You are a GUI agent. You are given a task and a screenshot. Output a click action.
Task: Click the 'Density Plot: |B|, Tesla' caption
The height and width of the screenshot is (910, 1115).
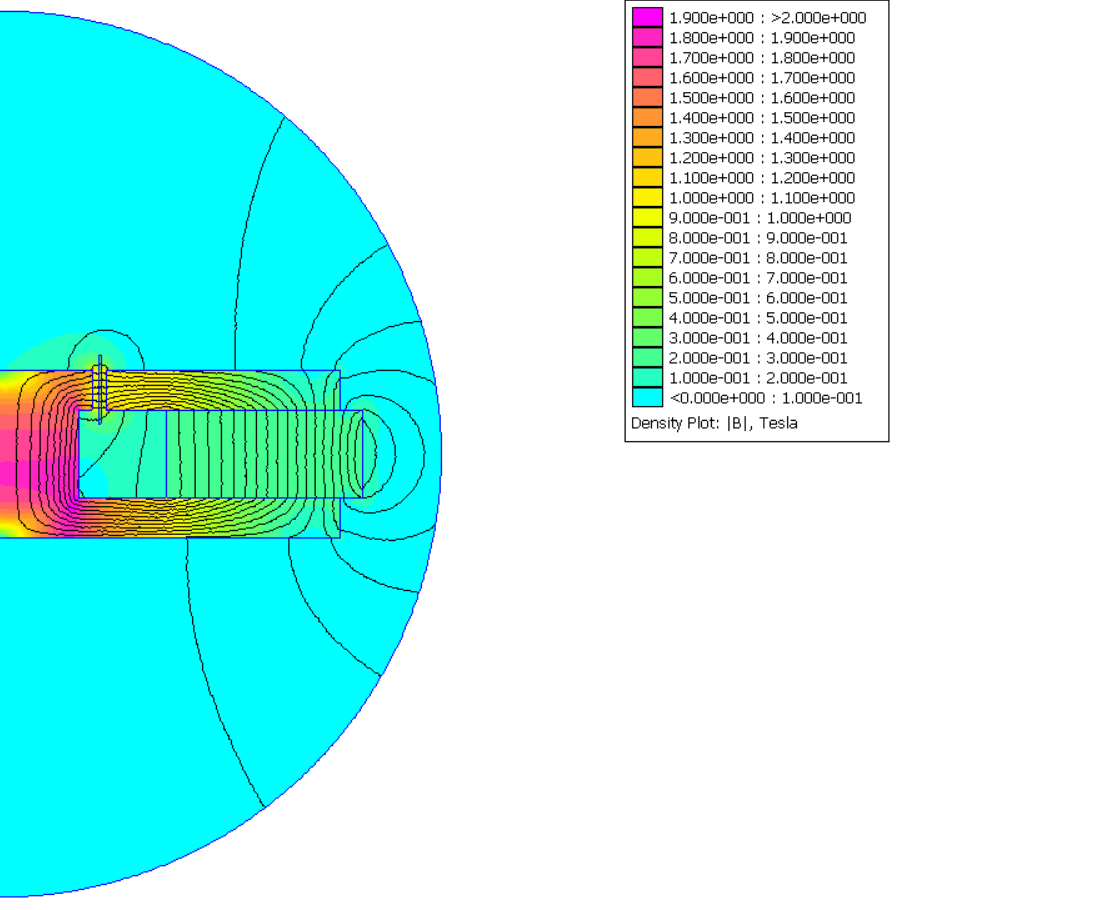[x=714, y=424]
